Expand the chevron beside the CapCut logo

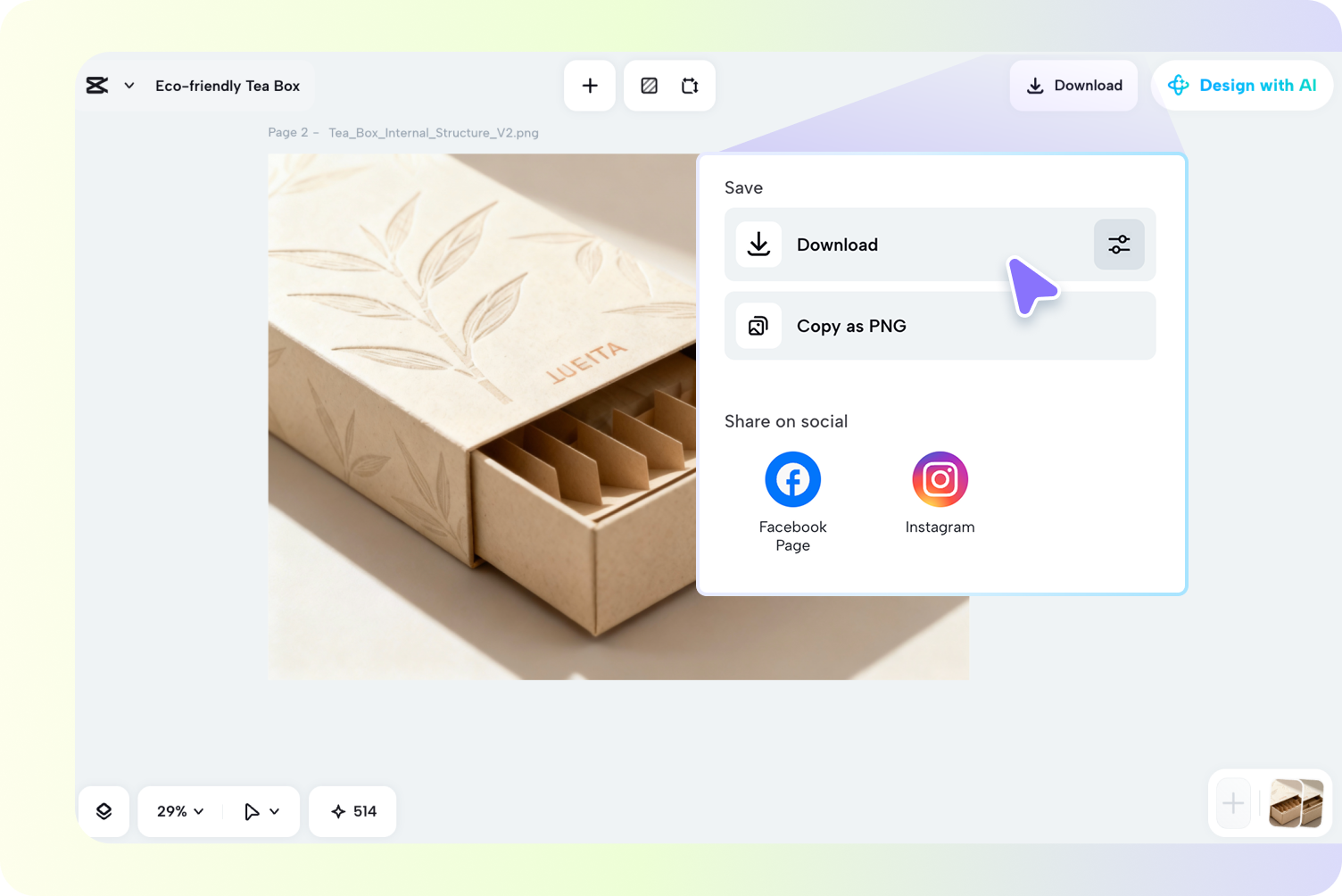click(129, 86)
